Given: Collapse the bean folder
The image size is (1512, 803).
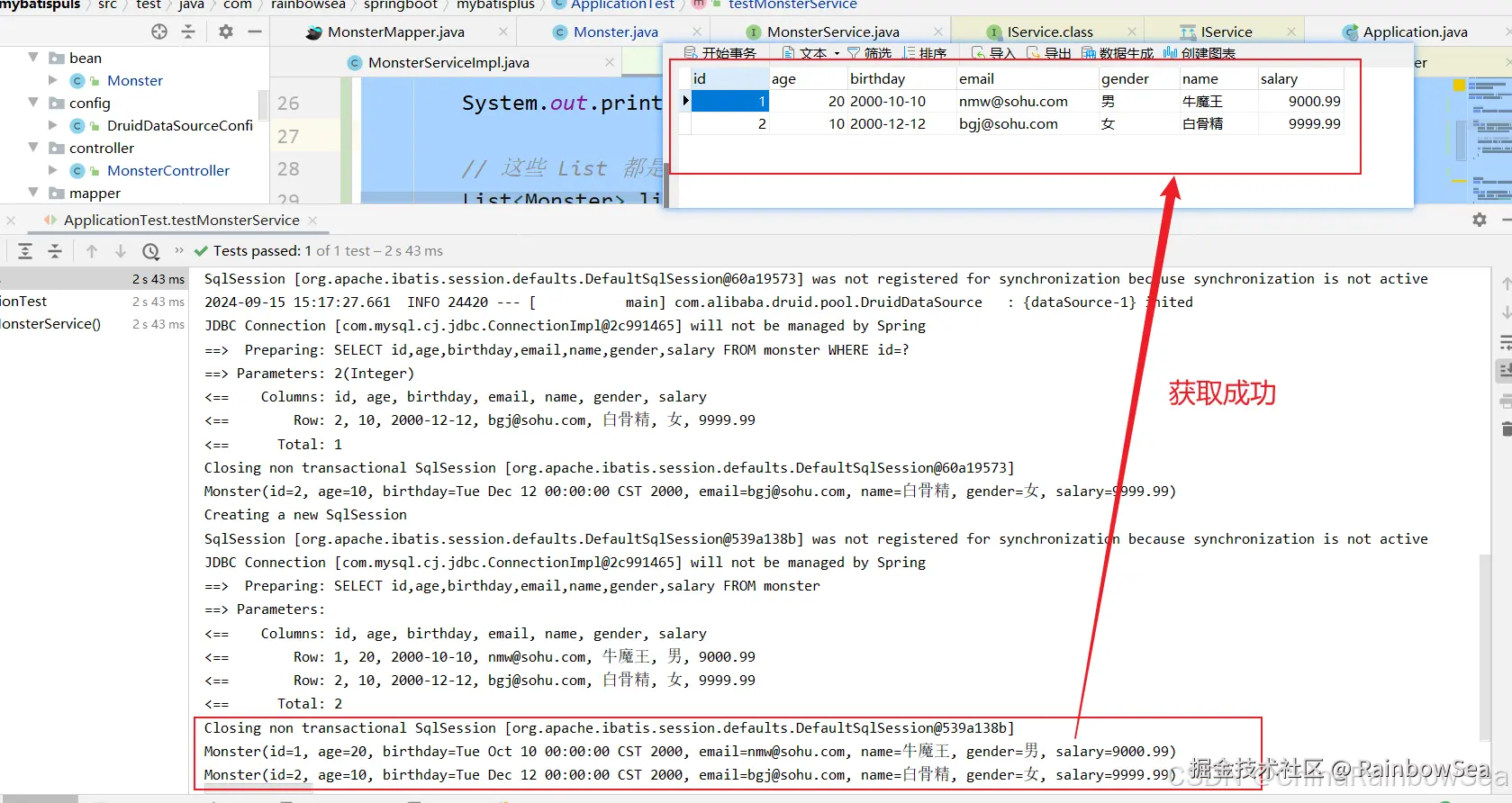Looking at the screenshot, I should point(33,58).
